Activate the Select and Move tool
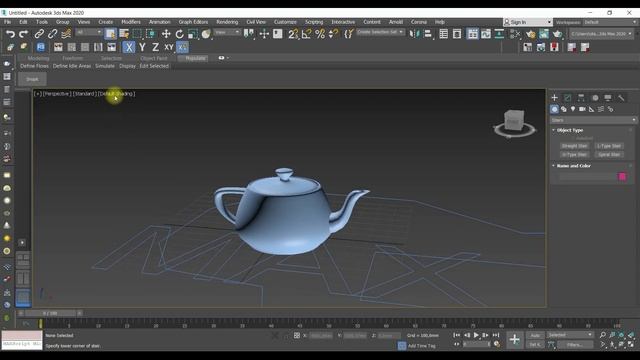 [166, 34]
